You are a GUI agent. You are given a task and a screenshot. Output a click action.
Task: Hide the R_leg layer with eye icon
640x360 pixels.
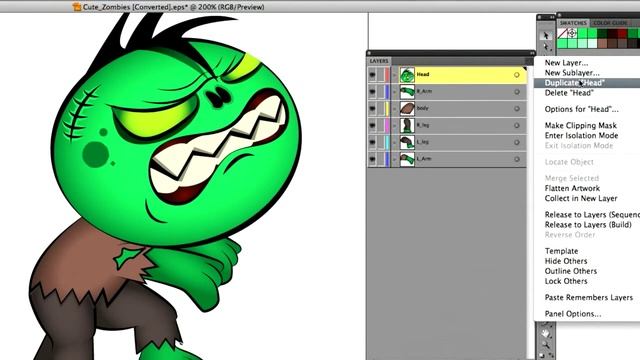coord(372,125)
